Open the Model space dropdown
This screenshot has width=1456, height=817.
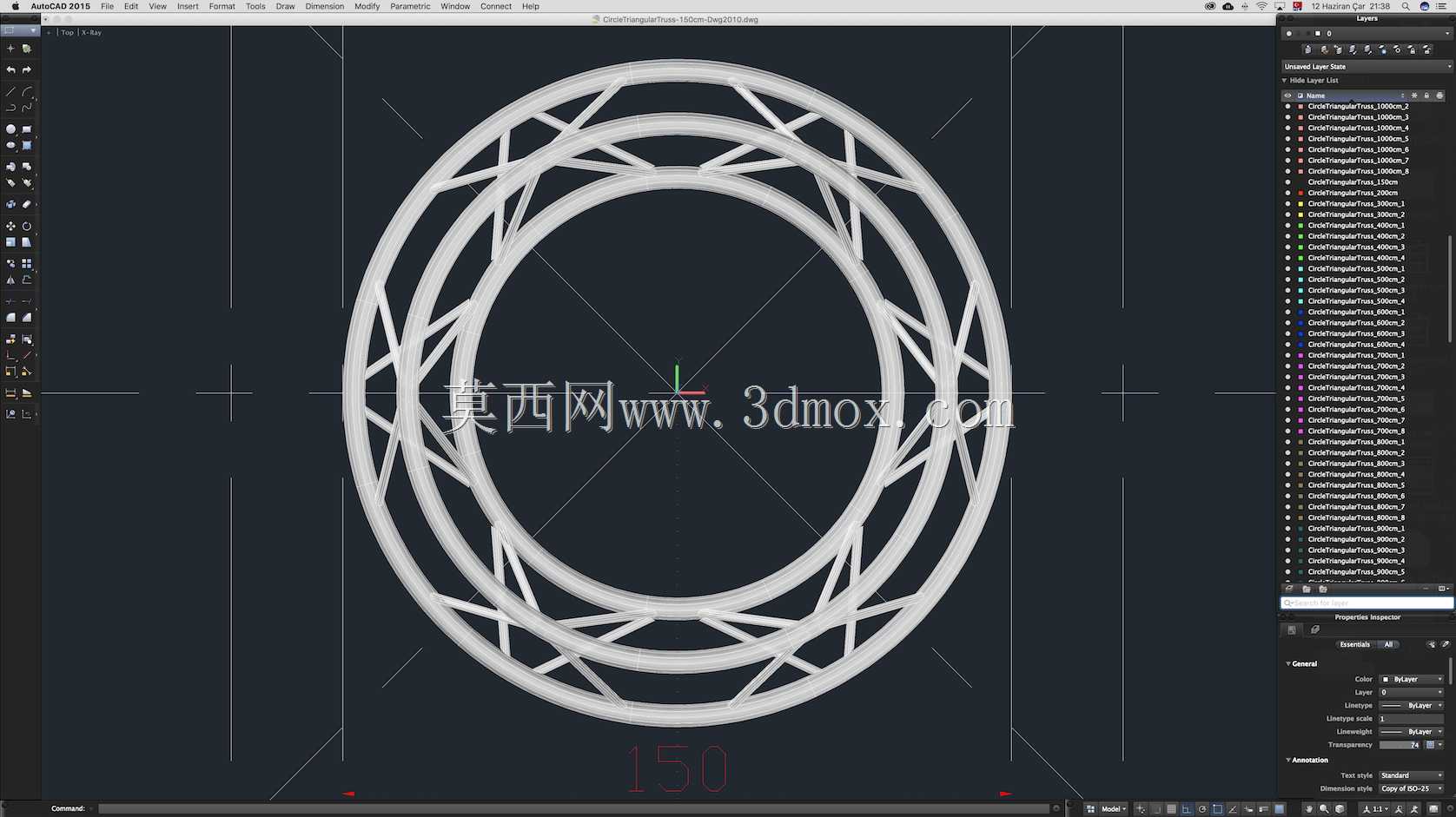click(x=1114, y=808)
